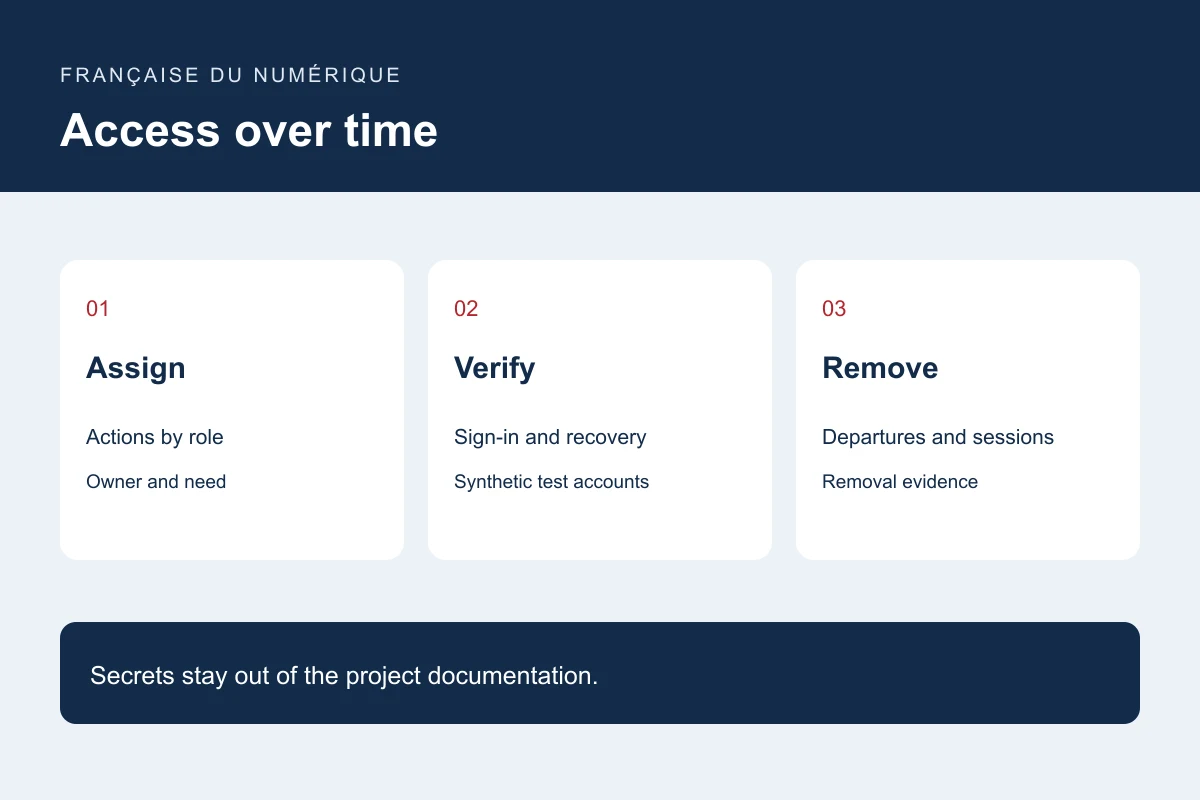Click the "FRANÇAISE DU NUMÉRIQUE" header label
Screen dimensions: 1200x800
click(x=230, y=75)
